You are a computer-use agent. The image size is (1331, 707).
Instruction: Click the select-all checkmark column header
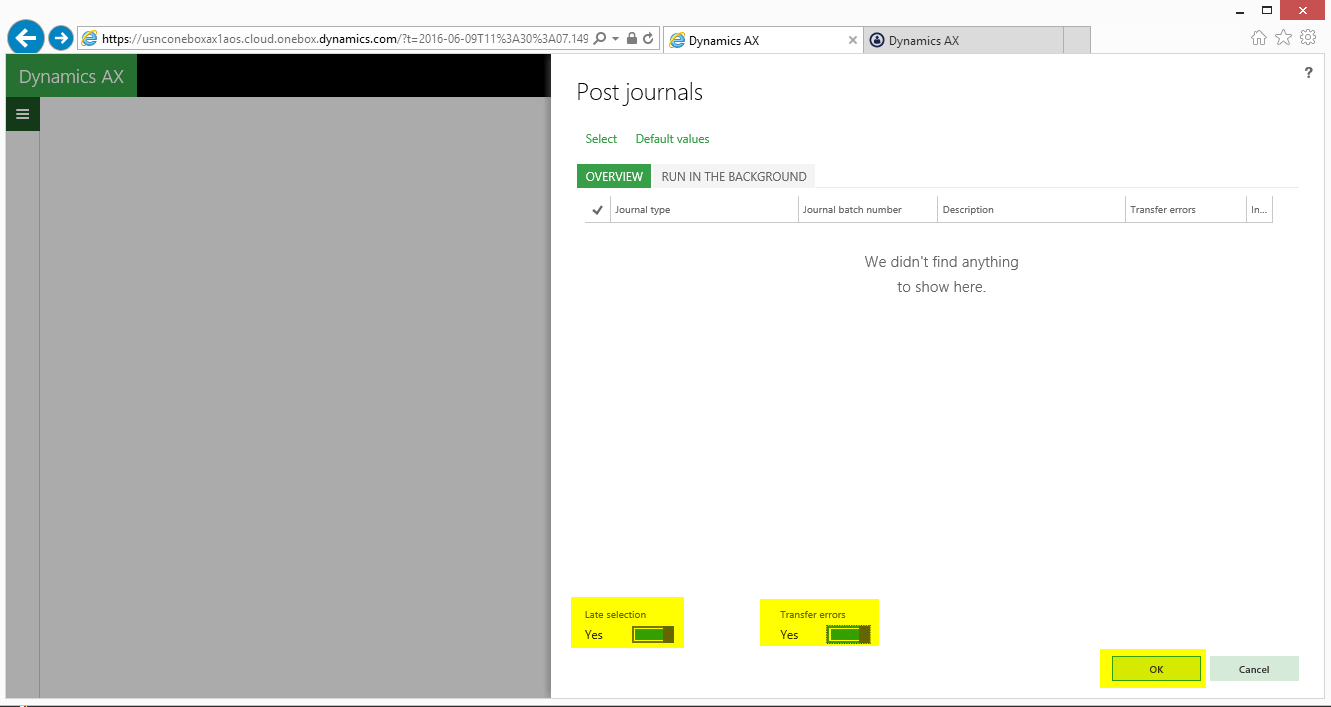(x=598, y=210)
